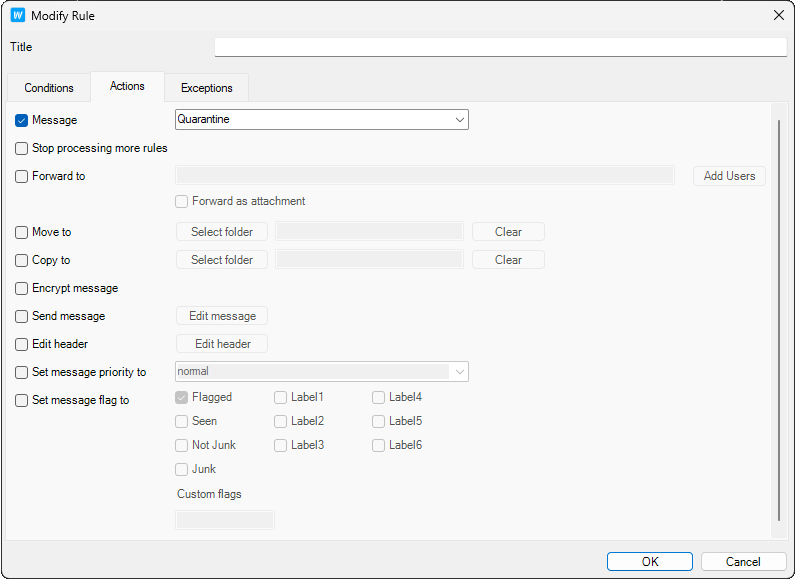This screenshot has width=796, height=579.
Task: Check the Not Junk flag
Action: (181, 445)
